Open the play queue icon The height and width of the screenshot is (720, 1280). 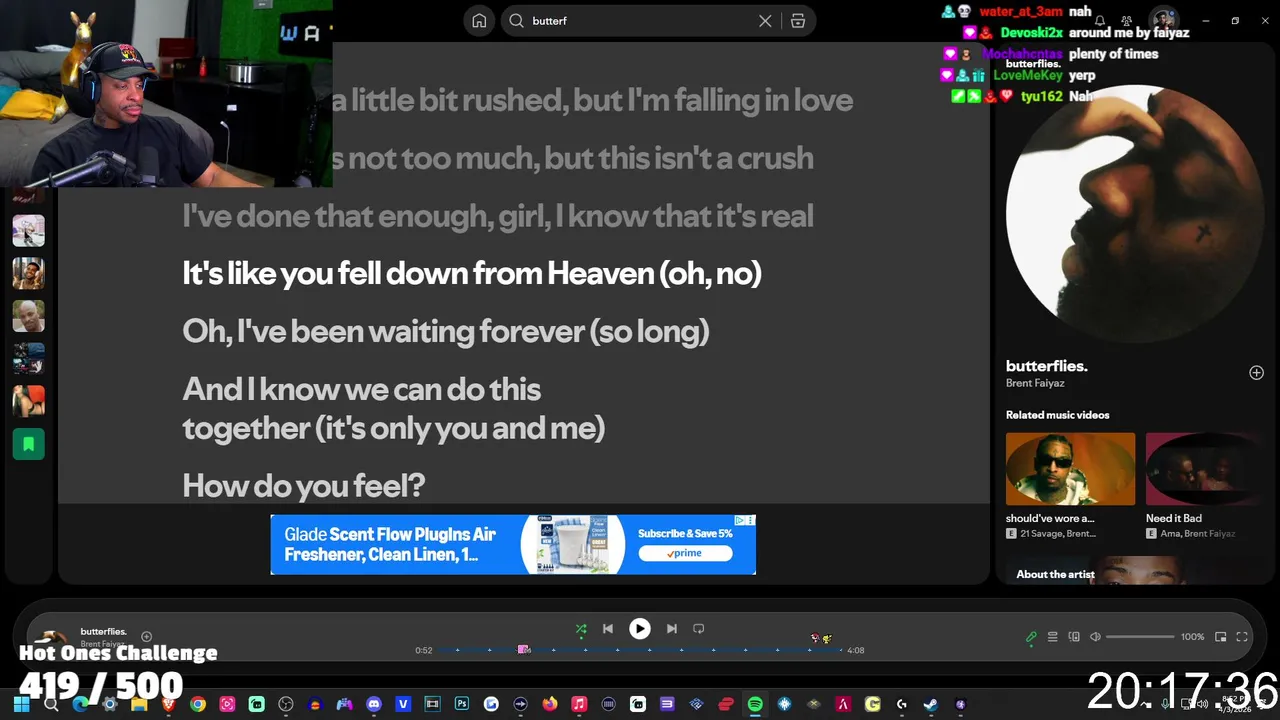(1052, 637)
